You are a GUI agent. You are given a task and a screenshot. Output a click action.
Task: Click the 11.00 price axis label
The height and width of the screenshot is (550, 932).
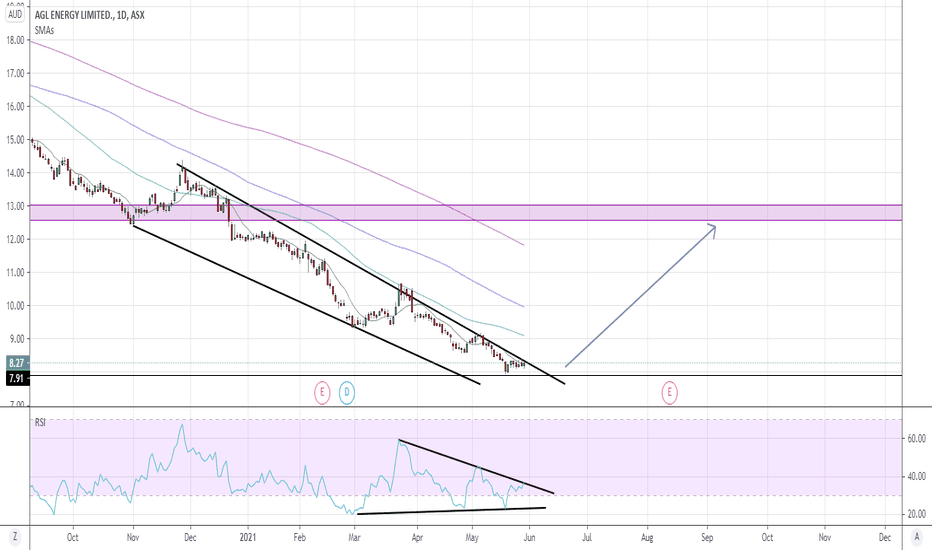16,273
